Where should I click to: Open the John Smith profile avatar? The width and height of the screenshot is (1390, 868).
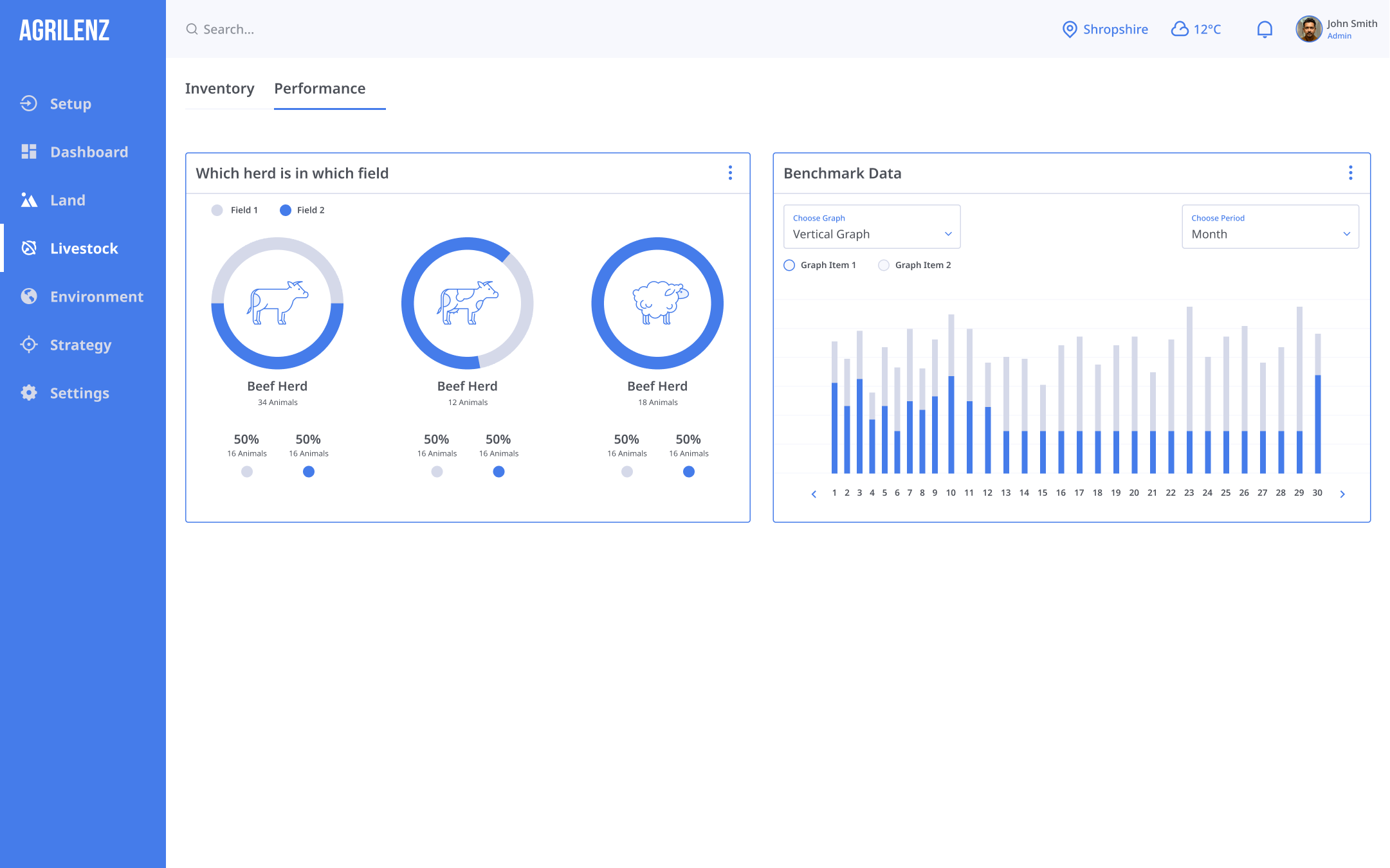click(1308, 30)
